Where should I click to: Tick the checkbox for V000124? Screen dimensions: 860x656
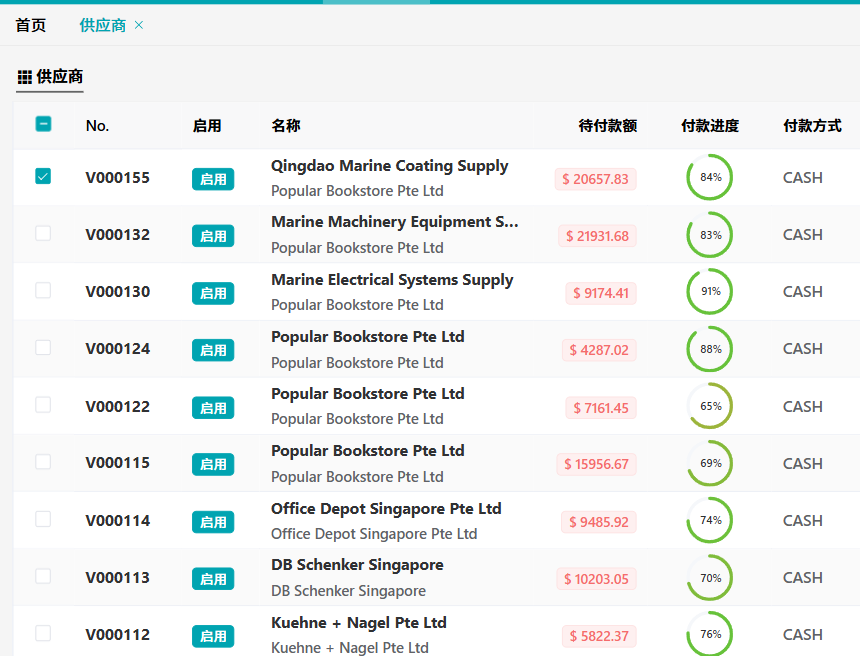43,348
